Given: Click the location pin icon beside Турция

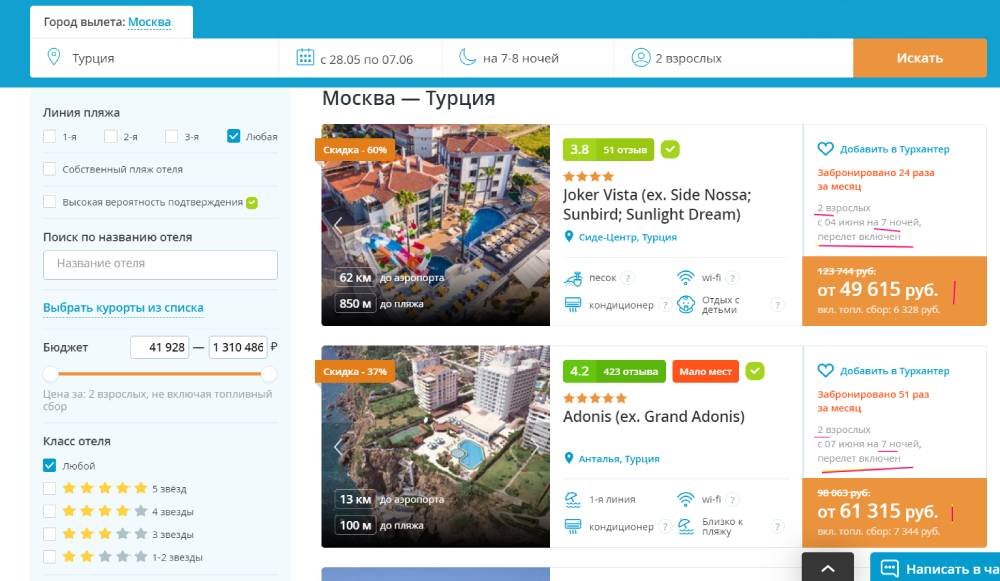Looking at the screenshot, I should tap(54, 58).
